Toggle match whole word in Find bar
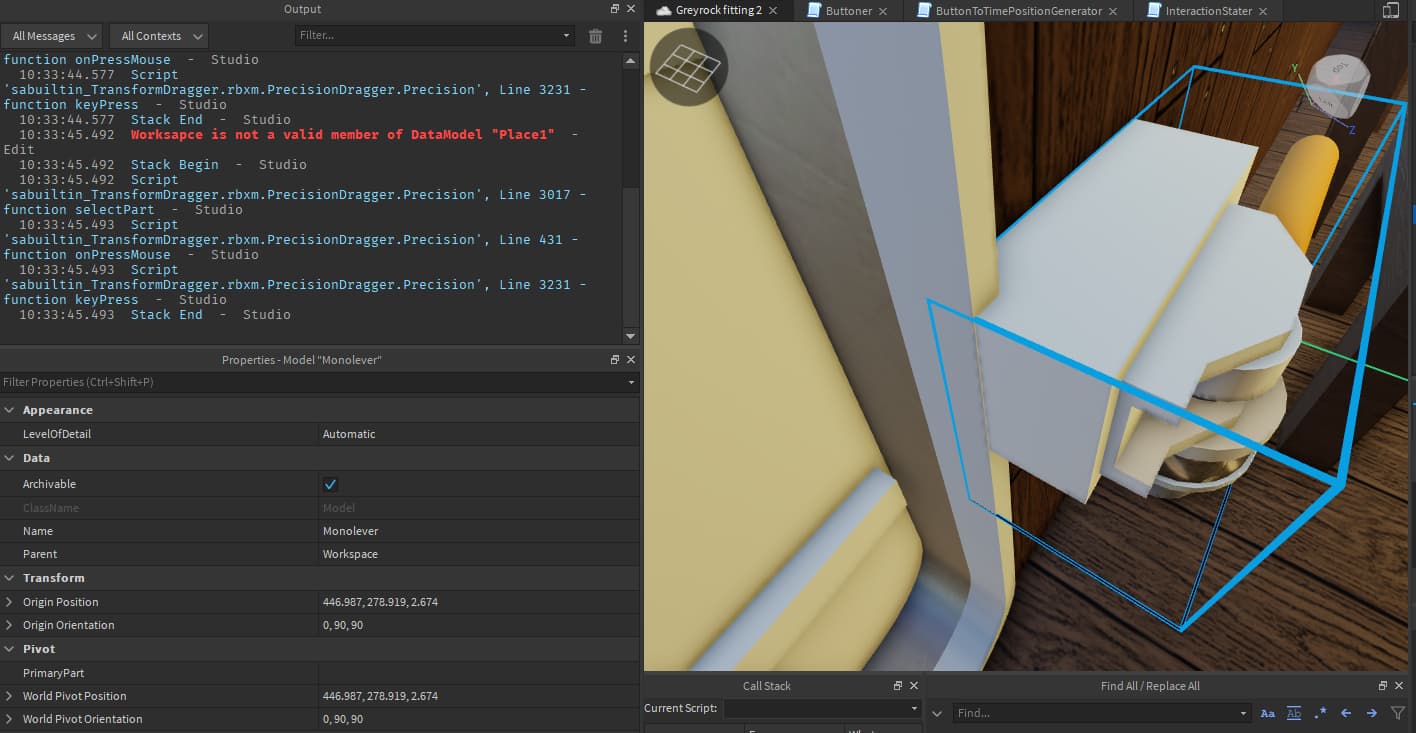Image resolution: width=1416 pixels, height=733 pixels. point(1293,713)
